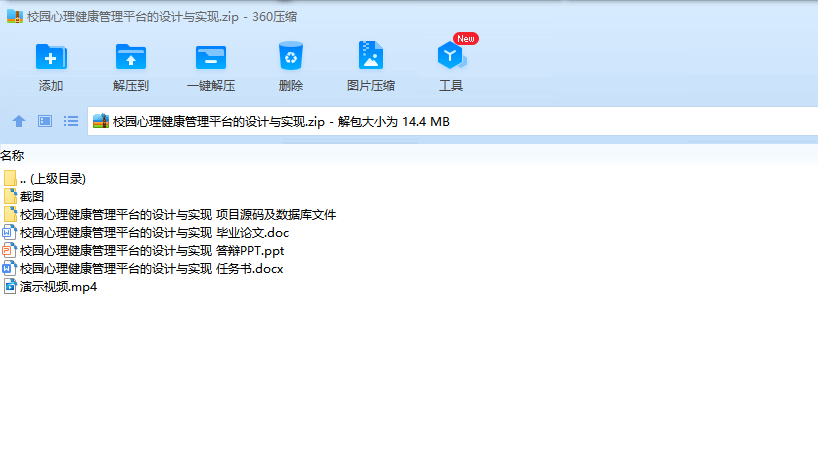Click the folder icon of 项目源码及数据库文件
Image resolution: width=818 pixels, height=466 pixels.
(x=10, y=214)
